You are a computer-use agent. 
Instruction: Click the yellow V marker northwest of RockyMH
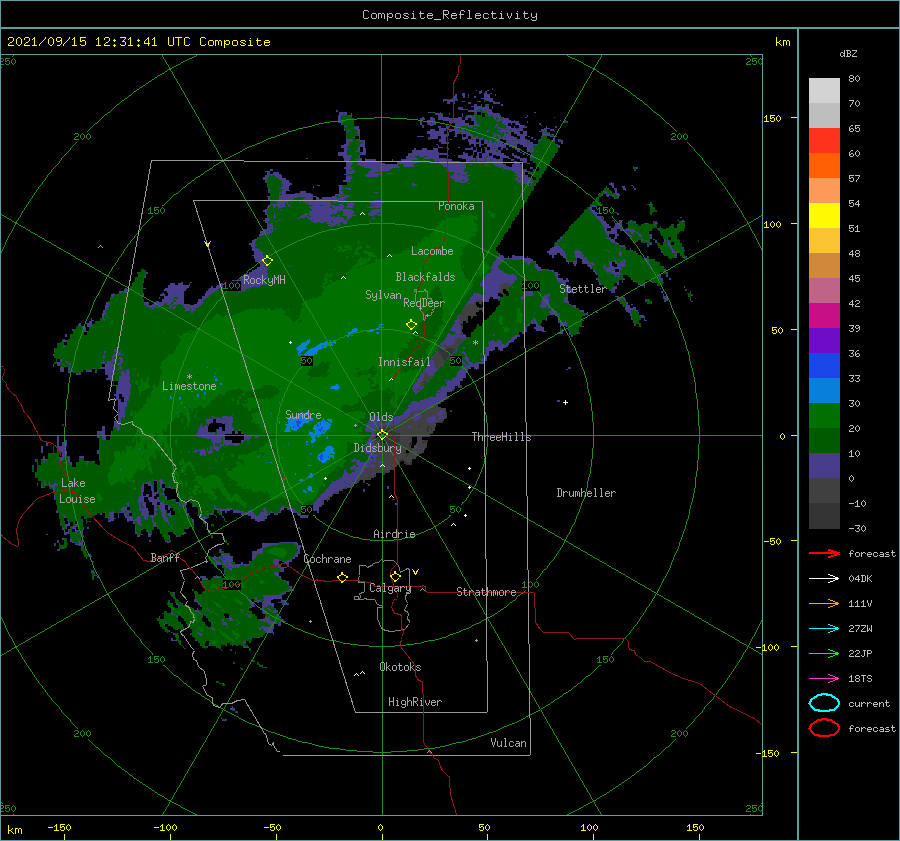[x=208, y=244]
